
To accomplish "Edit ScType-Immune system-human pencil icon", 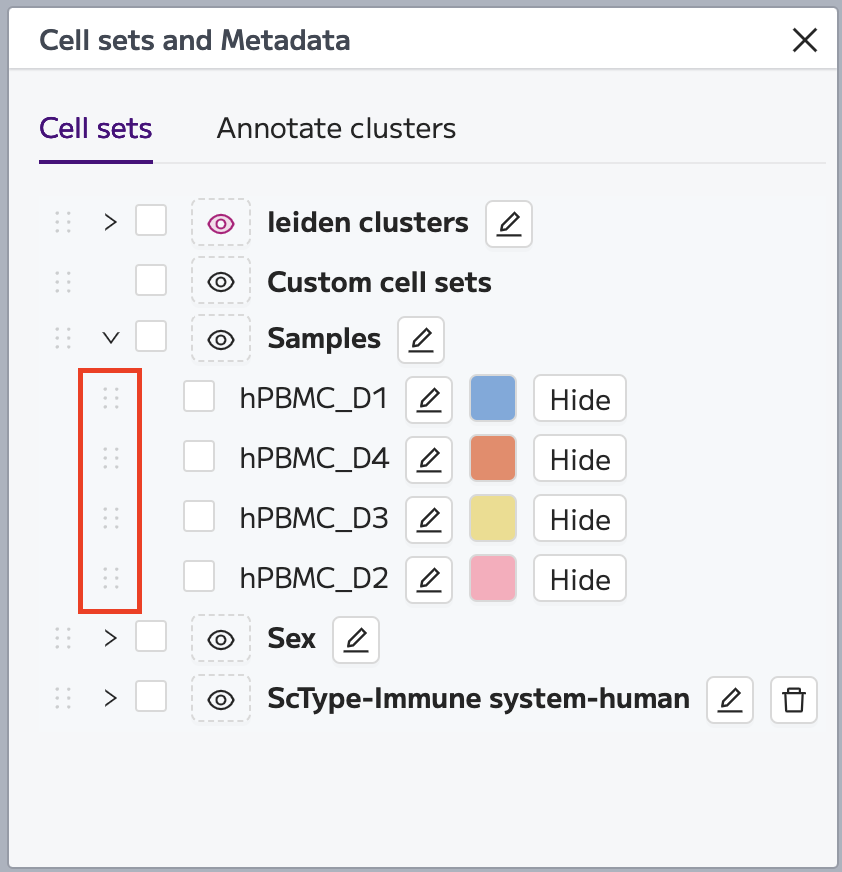I will (730, 700).
